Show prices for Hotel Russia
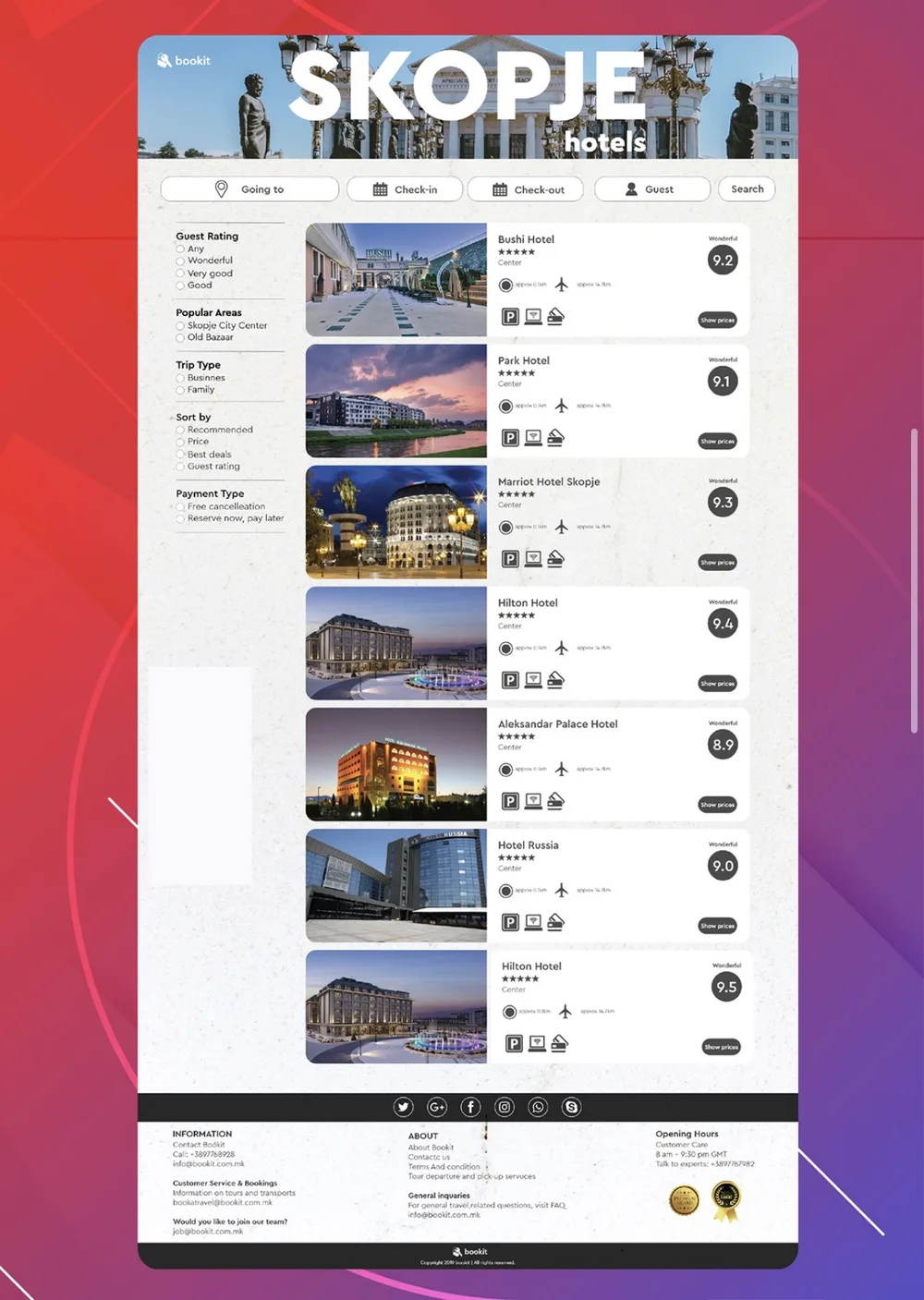Screen dimensions: 924x1300 [717, 926]
